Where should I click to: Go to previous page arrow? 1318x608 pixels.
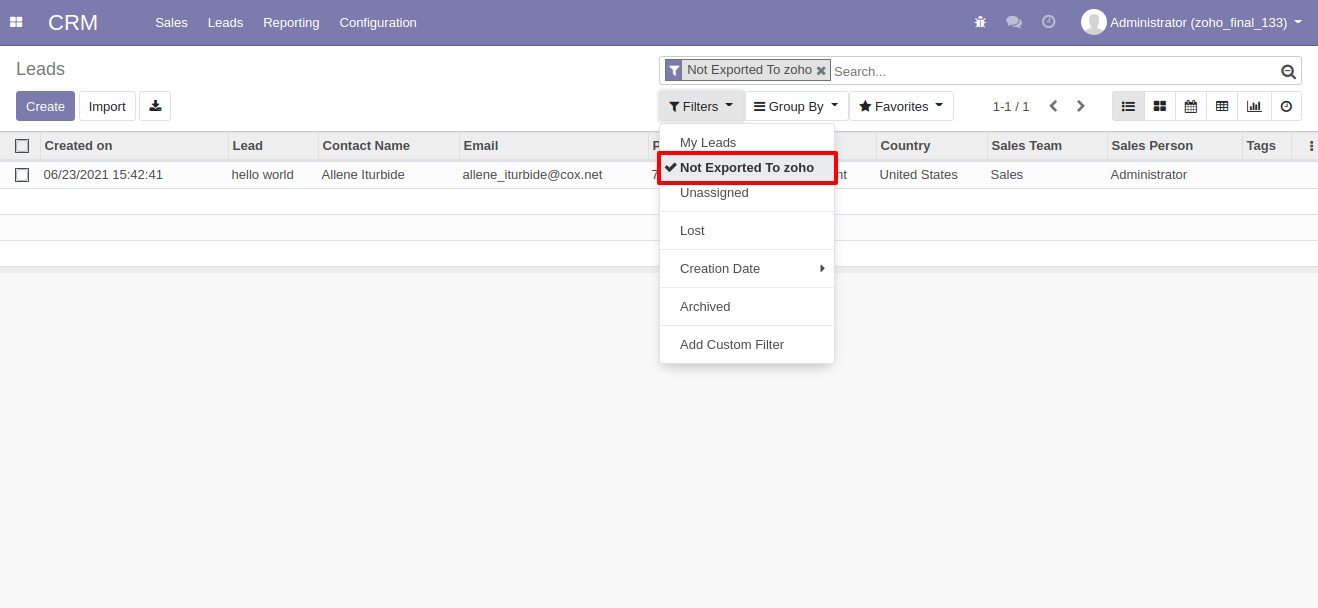1053,106
